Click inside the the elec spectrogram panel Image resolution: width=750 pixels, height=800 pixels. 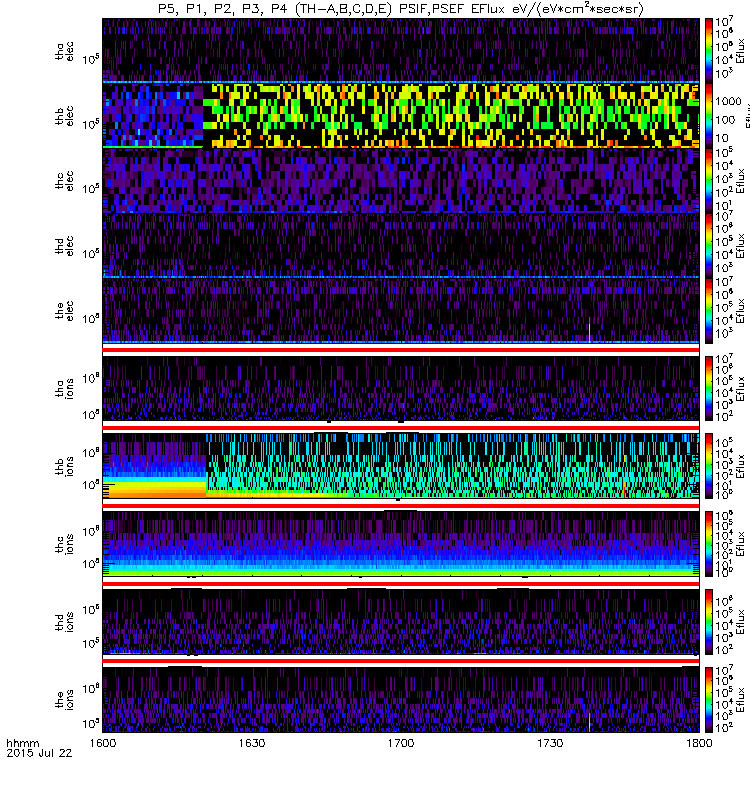click(401, 310)
